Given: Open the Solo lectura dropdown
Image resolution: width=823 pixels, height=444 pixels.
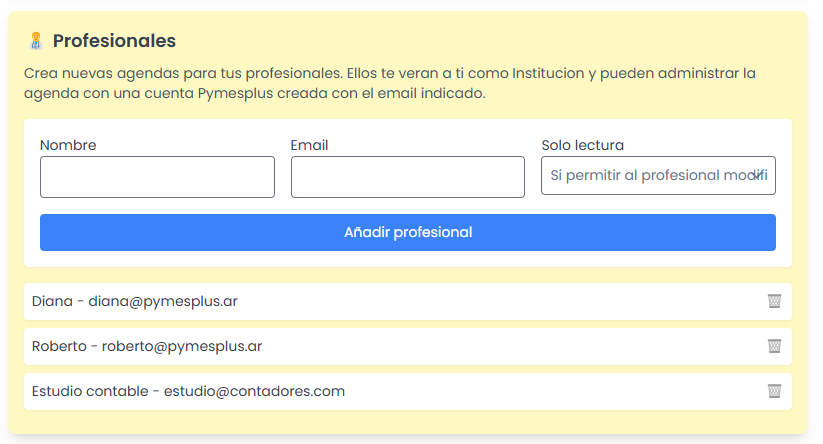Looking at the screenshot, I should [x=650, y=176].
